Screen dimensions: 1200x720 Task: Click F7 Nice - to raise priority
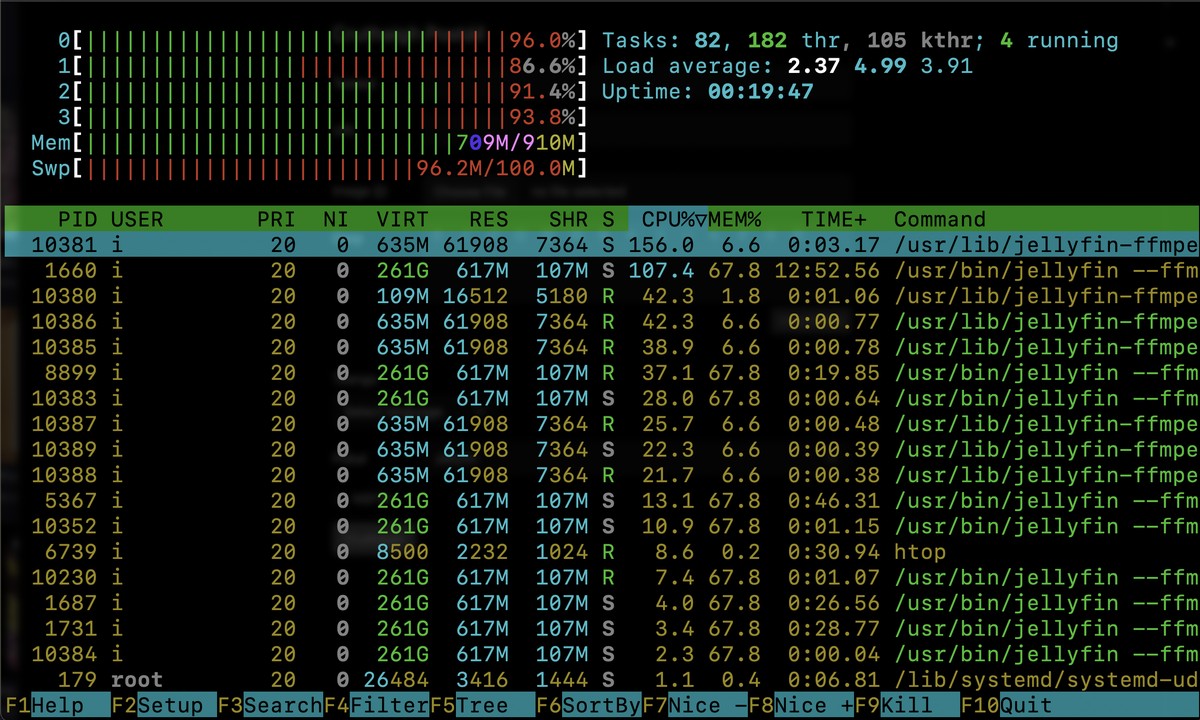[x=695, y=706]
